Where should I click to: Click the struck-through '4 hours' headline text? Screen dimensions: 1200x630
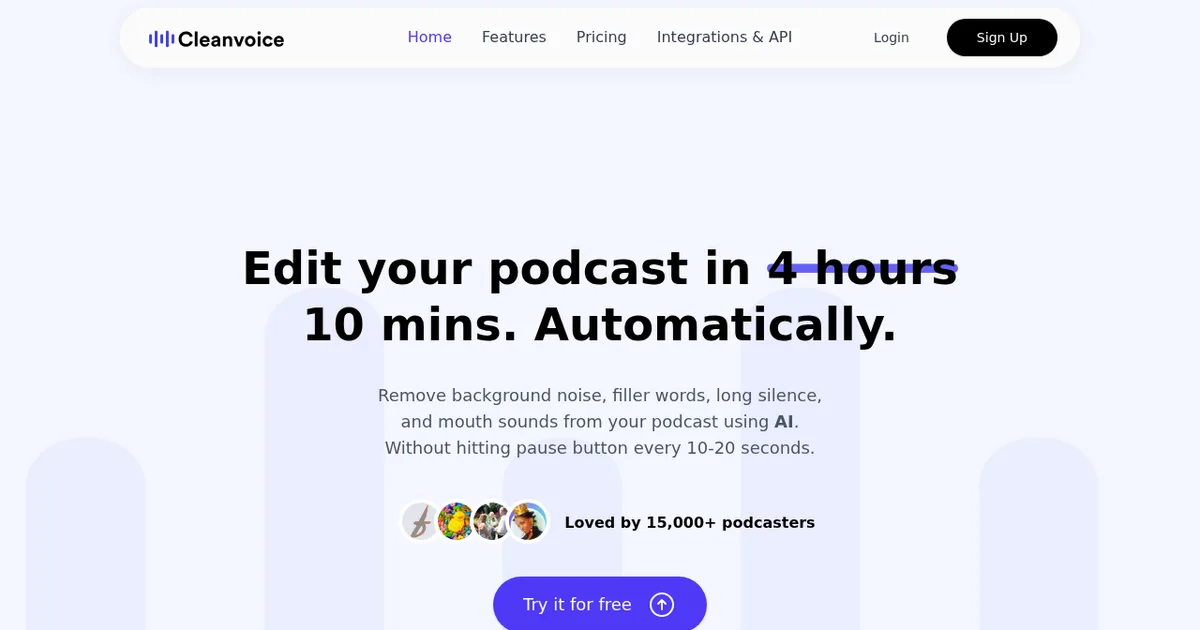coord(863,268)
